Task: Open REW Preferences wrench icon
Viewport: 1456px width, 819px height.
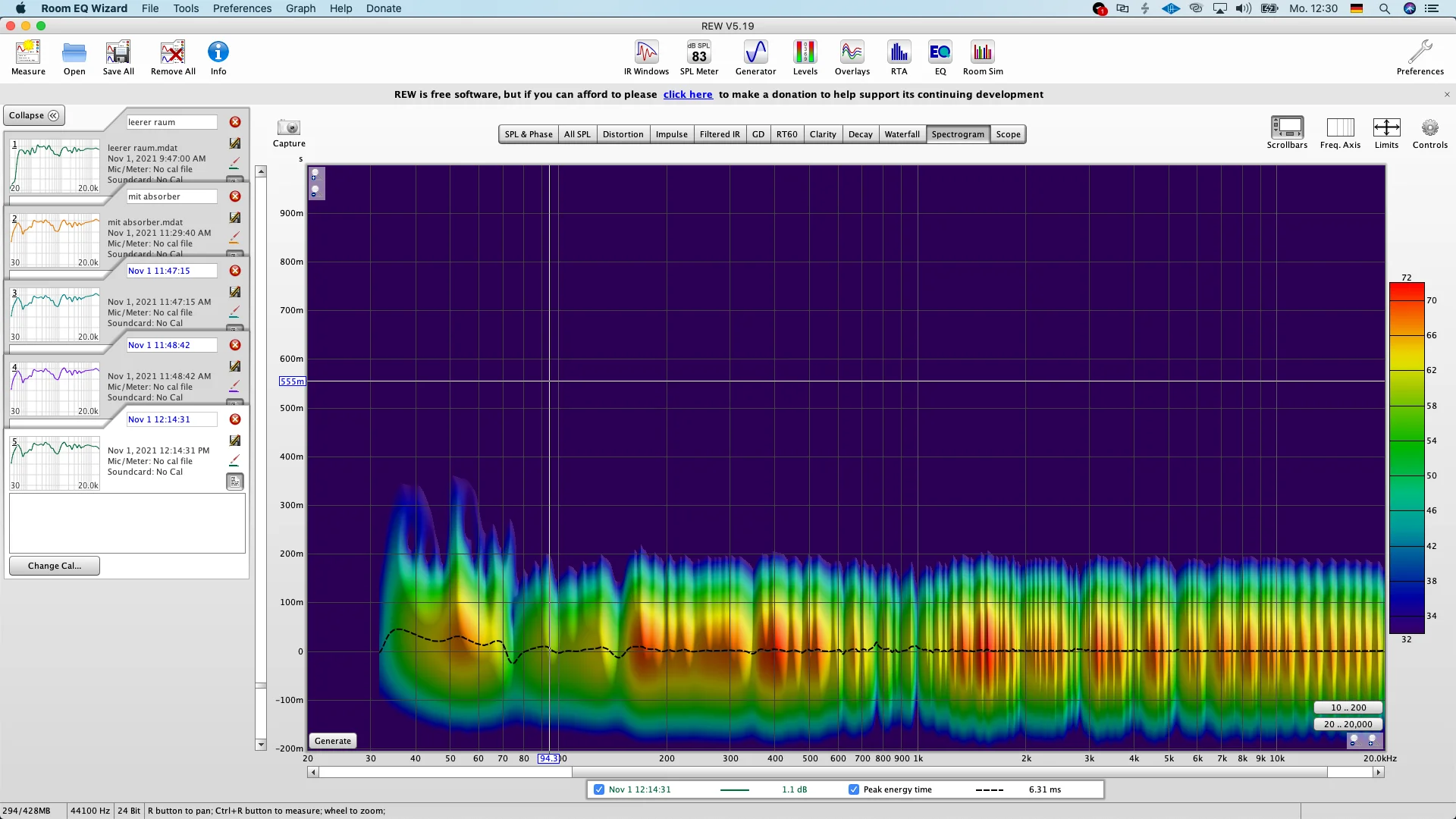Action: tap(1420, 58)
